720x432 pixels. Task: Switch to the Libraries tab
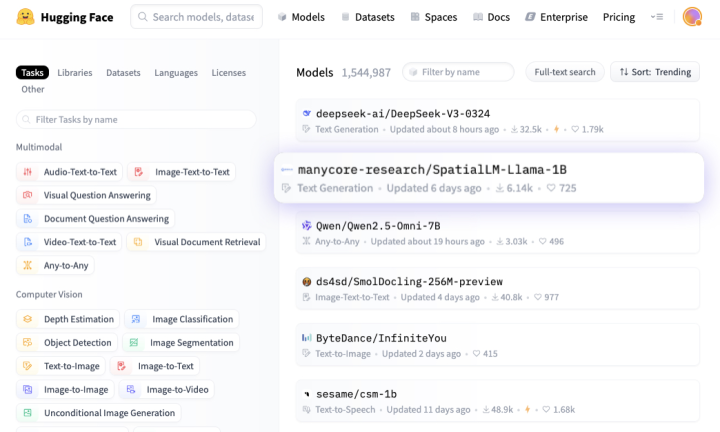(75, 73)
